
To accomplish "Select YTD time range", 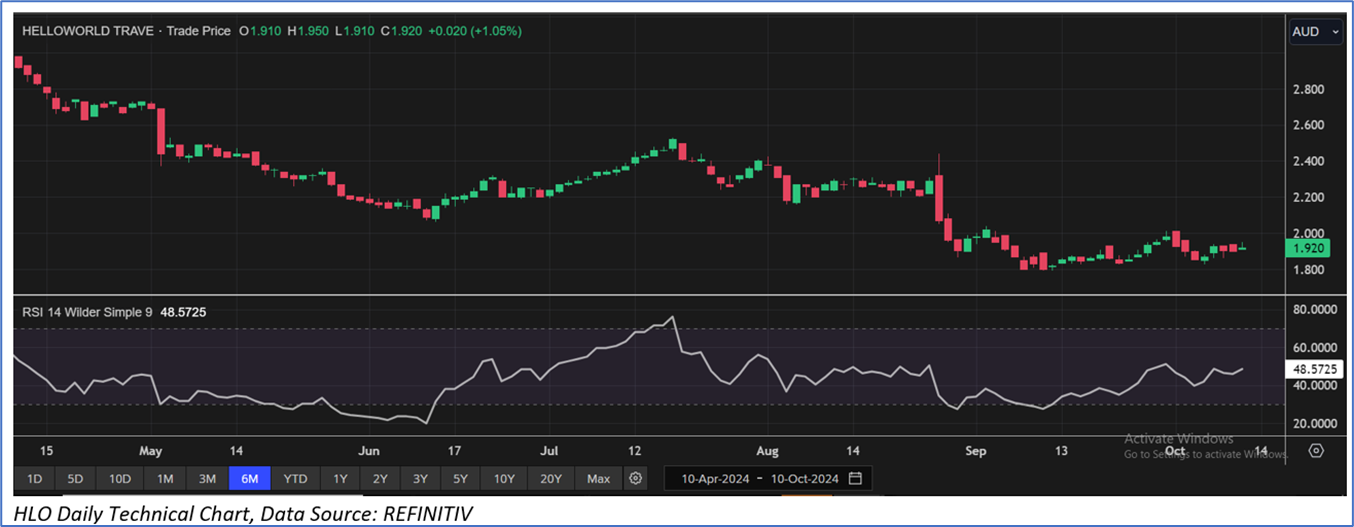I will click(295, 479).
